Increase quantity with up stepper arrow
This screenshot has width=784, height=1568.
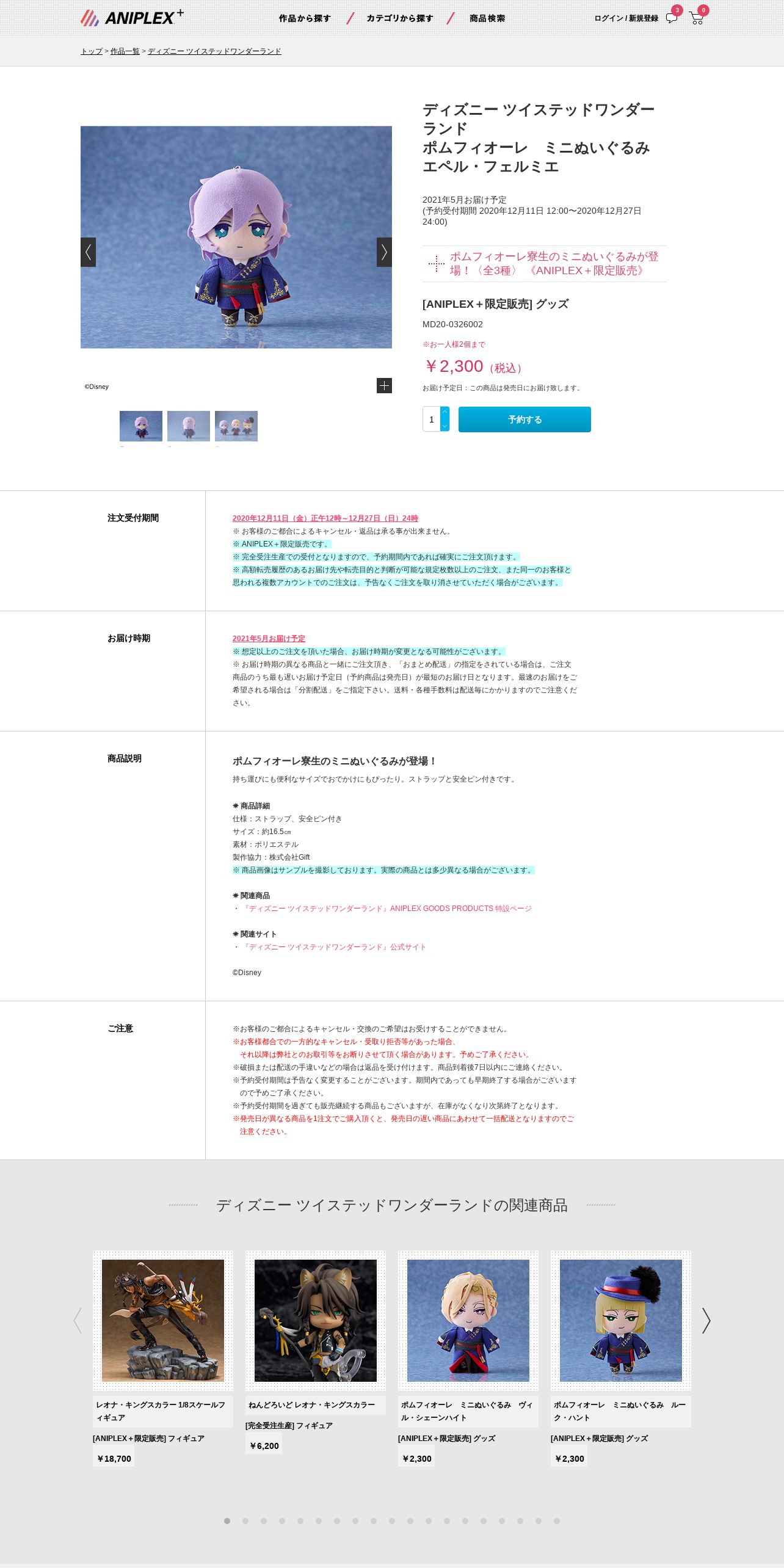[445, 412]
